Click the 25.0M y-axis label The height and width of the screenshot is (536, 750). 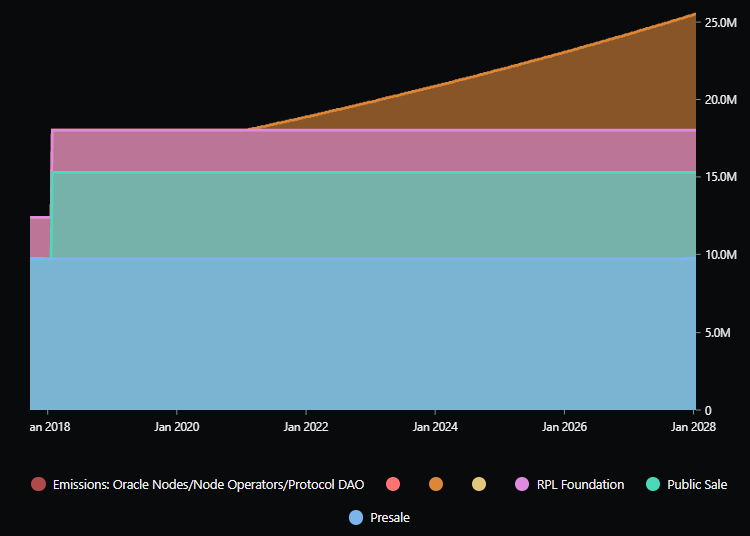point(722,22)
